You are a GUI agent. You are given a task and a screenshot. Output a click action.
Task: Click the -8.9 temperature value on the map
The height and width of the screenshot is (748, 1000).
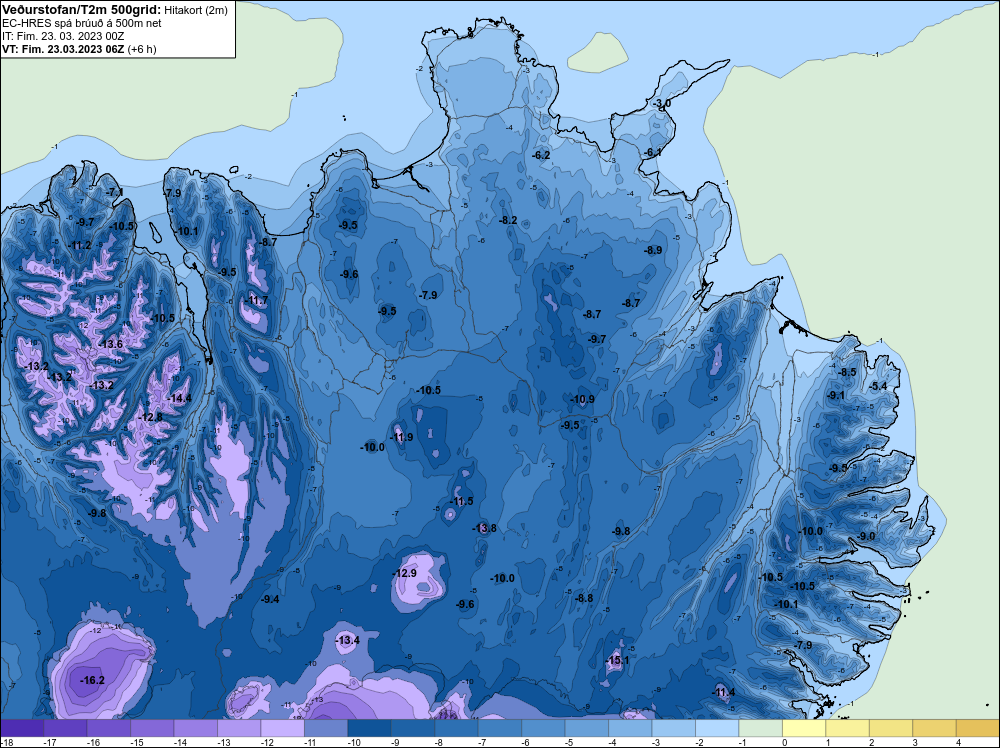[653, 251]
